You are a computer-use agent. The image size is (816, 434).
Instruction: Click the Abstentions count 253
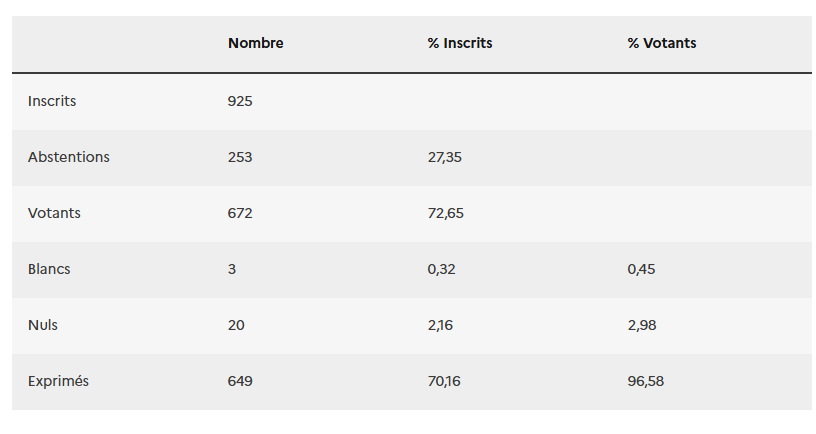240,157
